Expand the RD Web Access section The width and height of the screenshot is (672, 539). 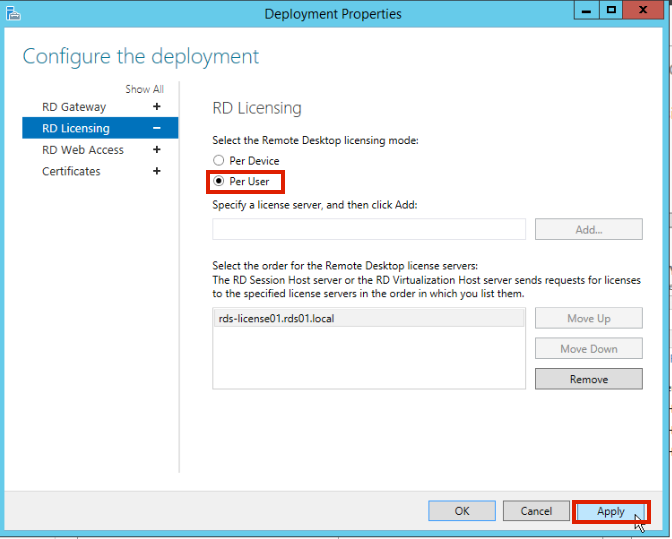[157, 150]
